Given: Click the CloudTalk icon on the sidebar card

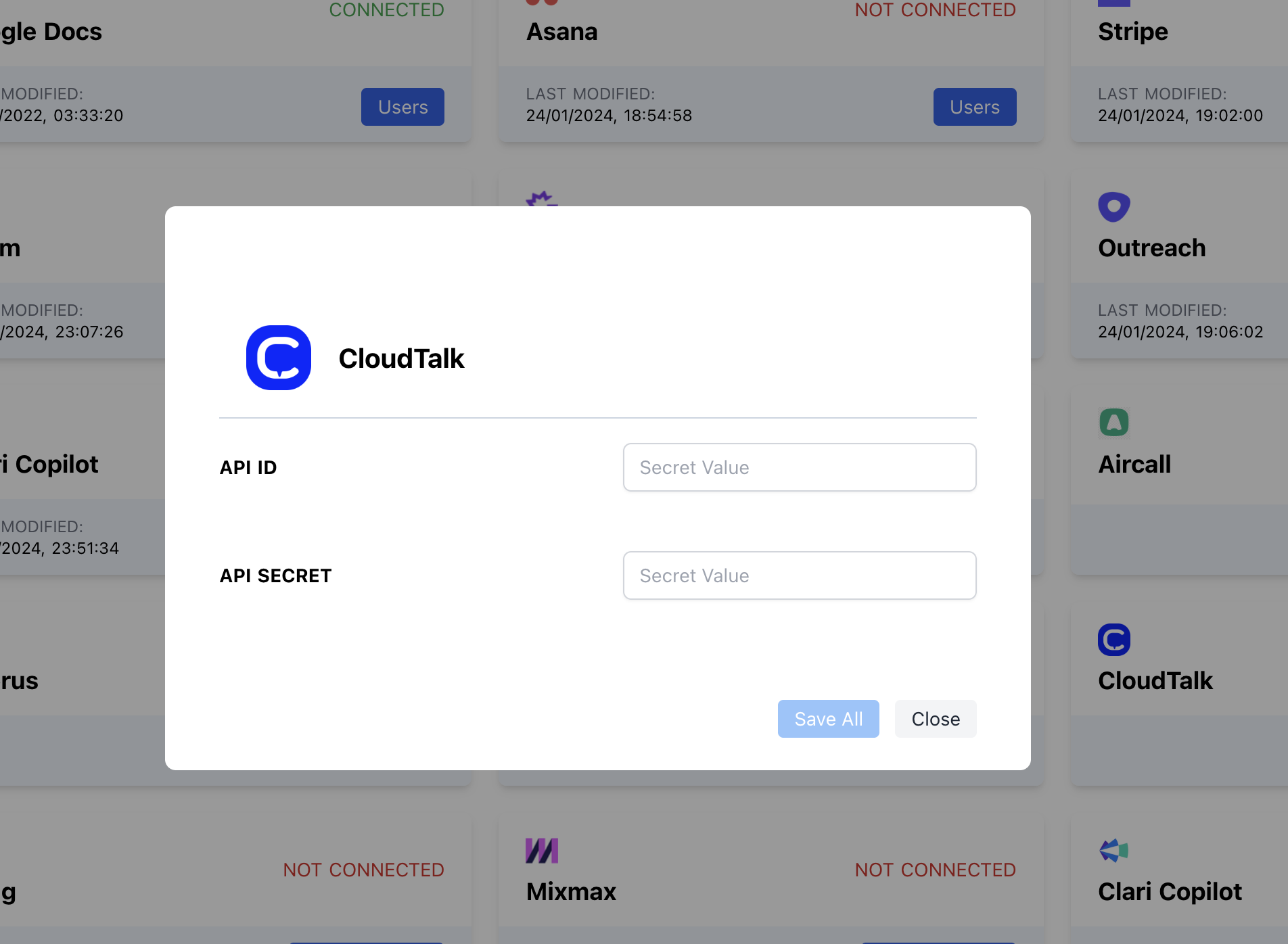Looking at the screenshot, I should (1113, 638).
